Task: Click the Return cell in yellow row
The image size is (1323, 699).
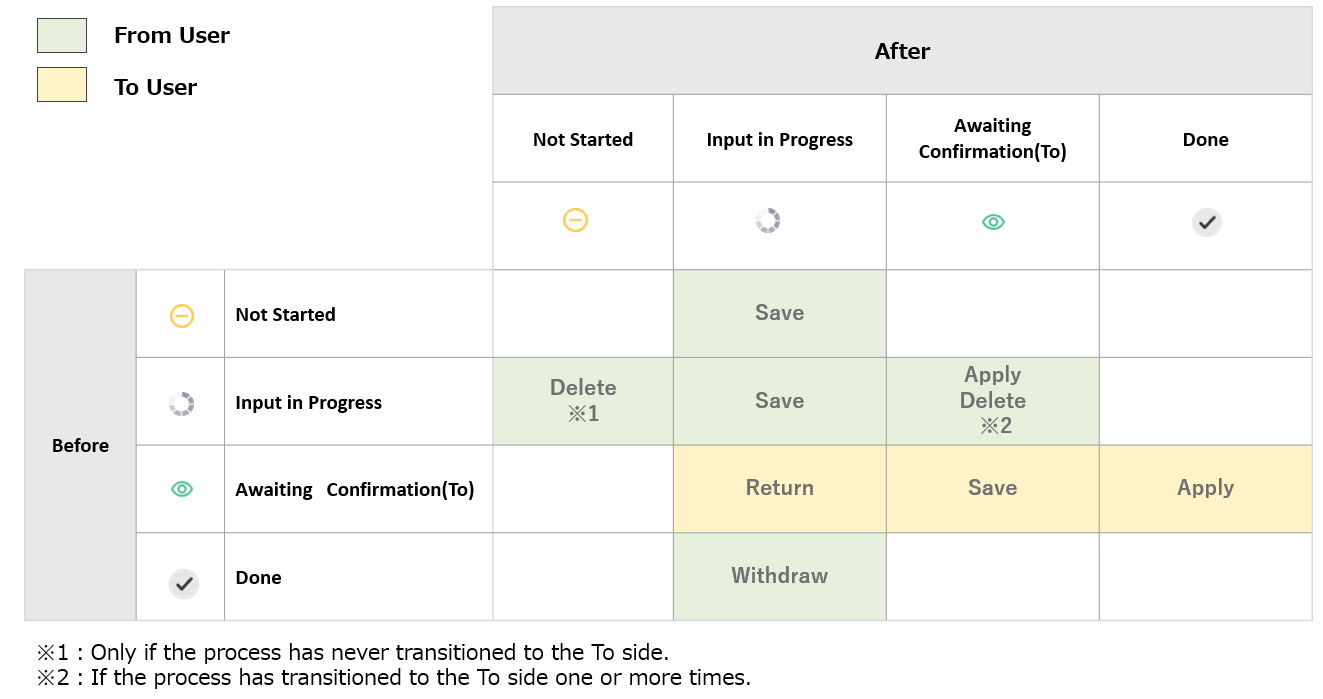Action: 780,489
